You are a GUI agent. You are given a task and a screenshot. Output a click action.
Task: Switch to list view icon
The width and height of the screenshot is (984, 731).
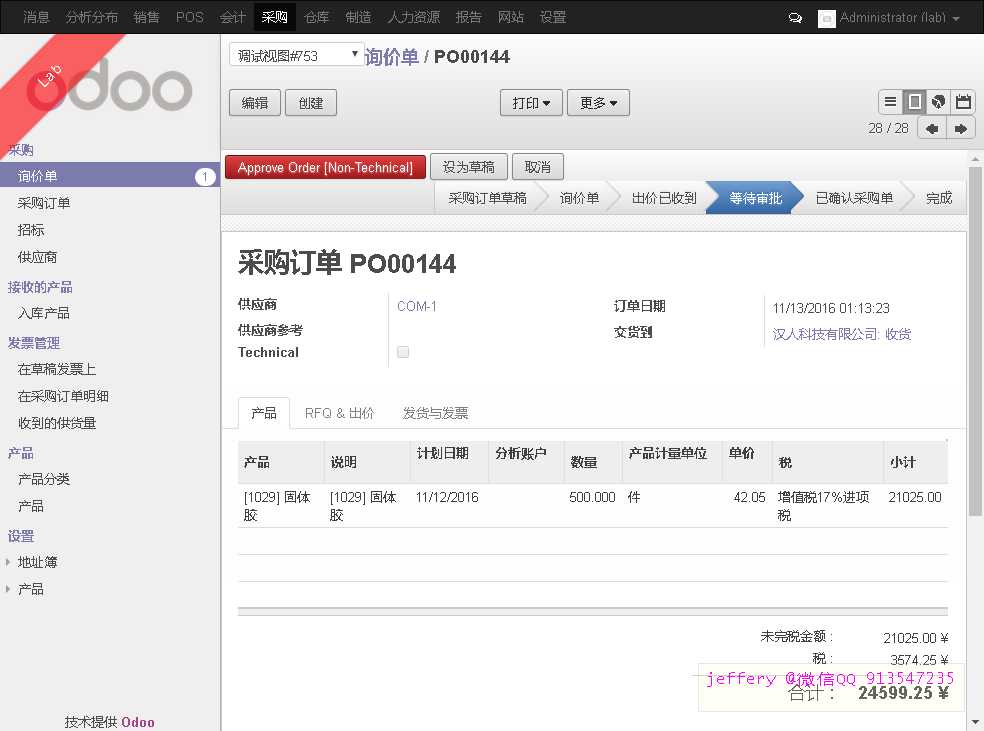point(890,102)
